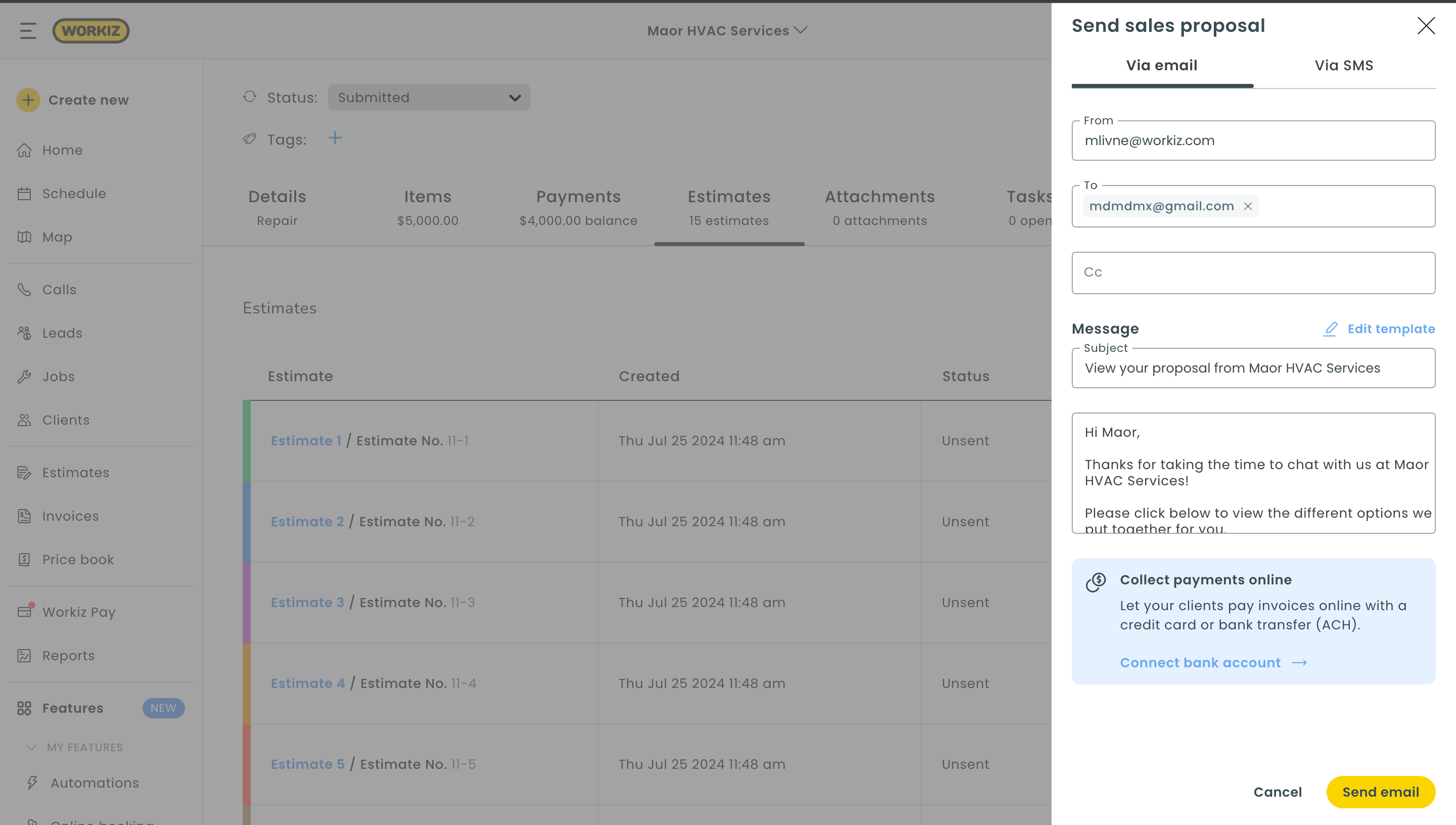1456x825 pixels.
Task: Switch to Via SMS tab
Action: pyautogui.click(x=1344, y=66)
